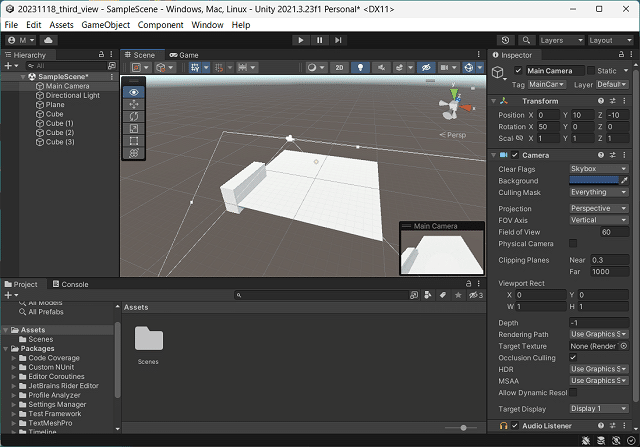Click the scene camera settings icon
The height and width of the screenshot is (447, 640).
point(444,68)
